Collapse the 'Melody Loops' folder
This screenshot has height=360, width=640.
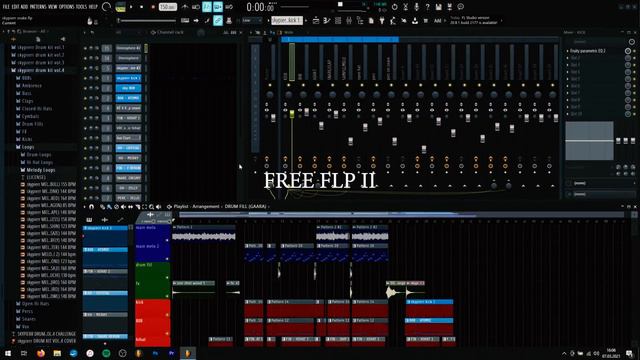(x=38, y=170)
